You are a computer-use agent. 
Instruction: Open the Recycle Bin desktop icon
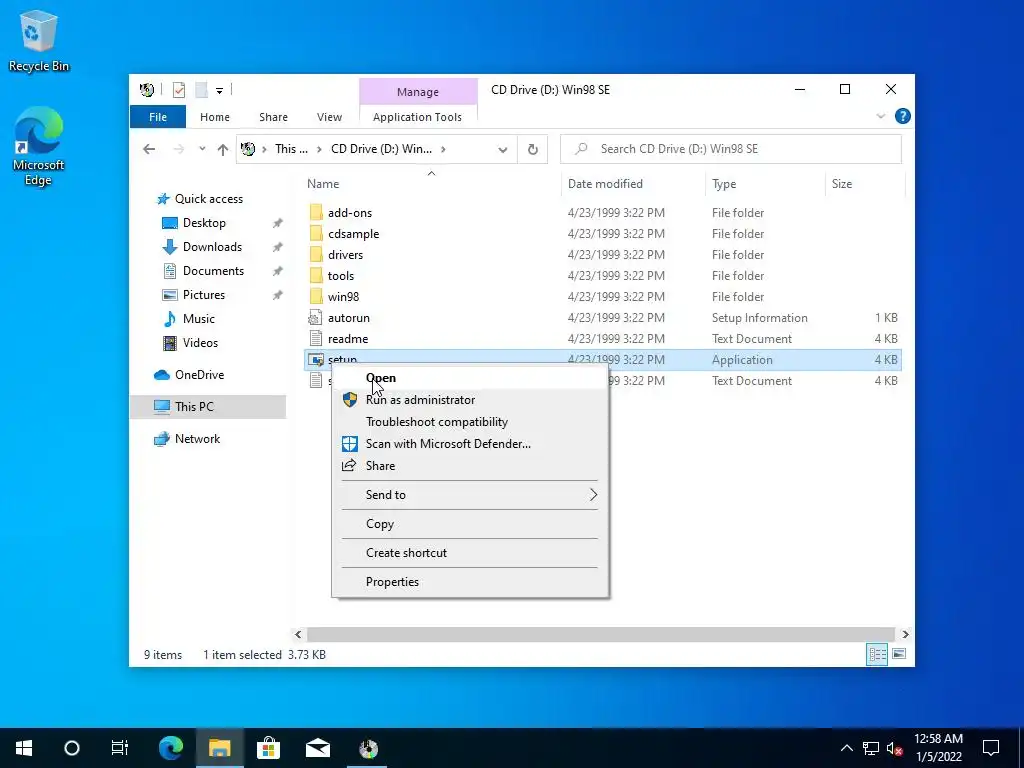point(39,41)
